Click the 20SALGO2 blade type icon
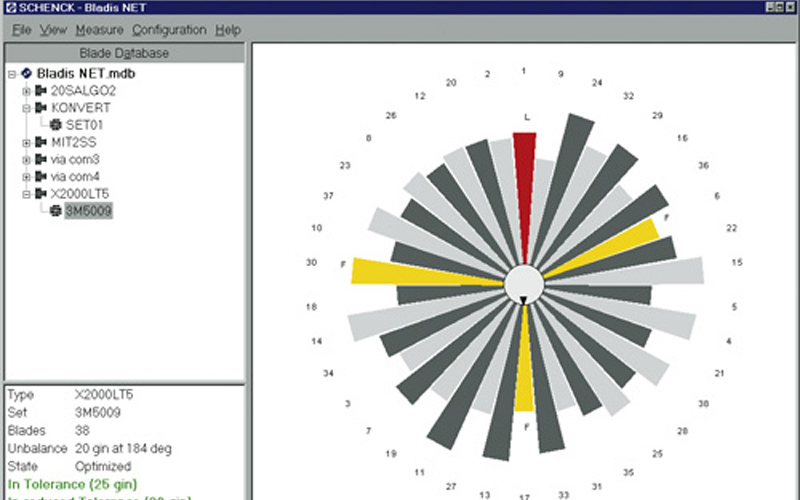This screenshot has width=800, height=500. point(41,91)
